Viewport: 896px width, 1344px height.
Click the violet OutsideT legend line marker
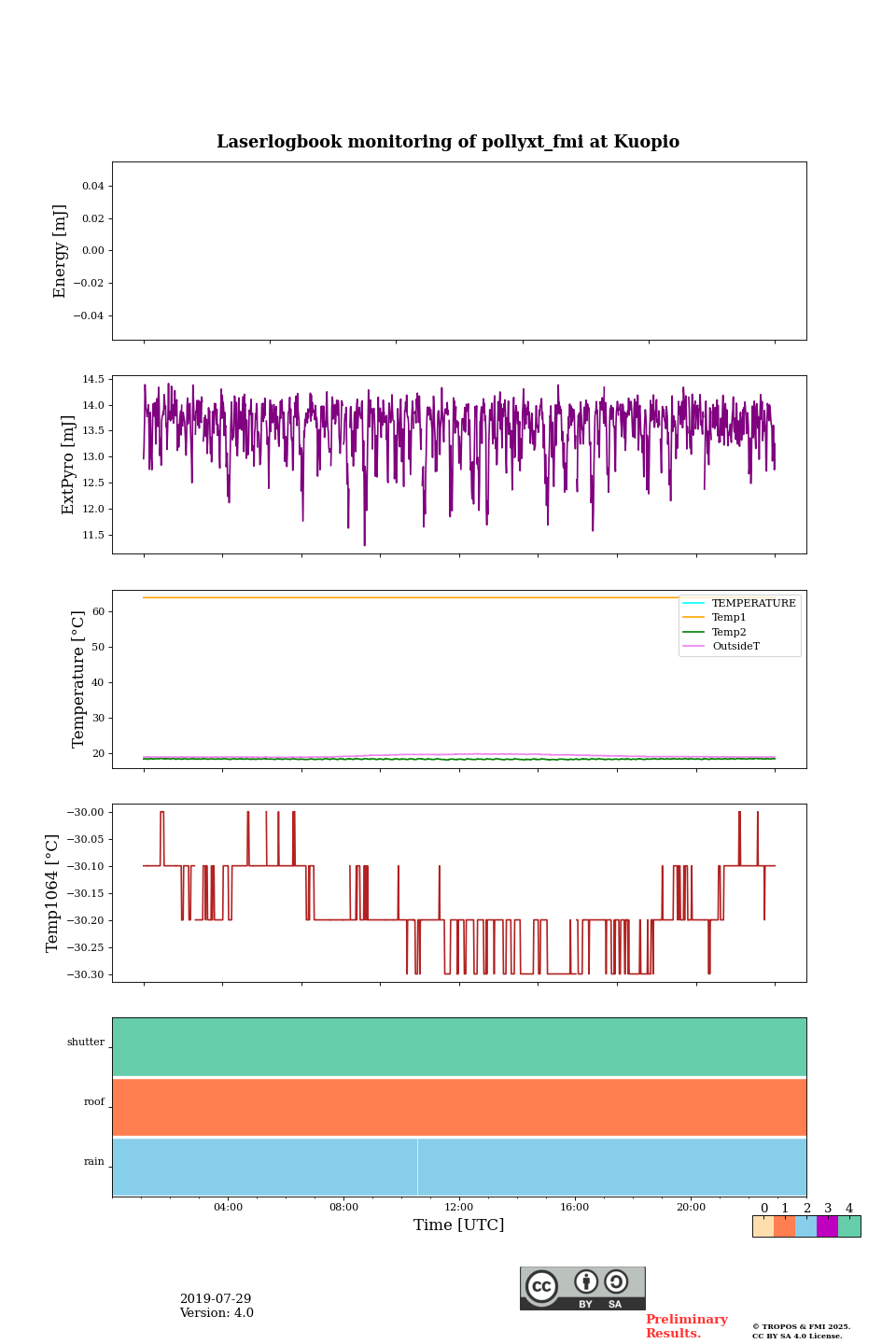pos(693,646)
